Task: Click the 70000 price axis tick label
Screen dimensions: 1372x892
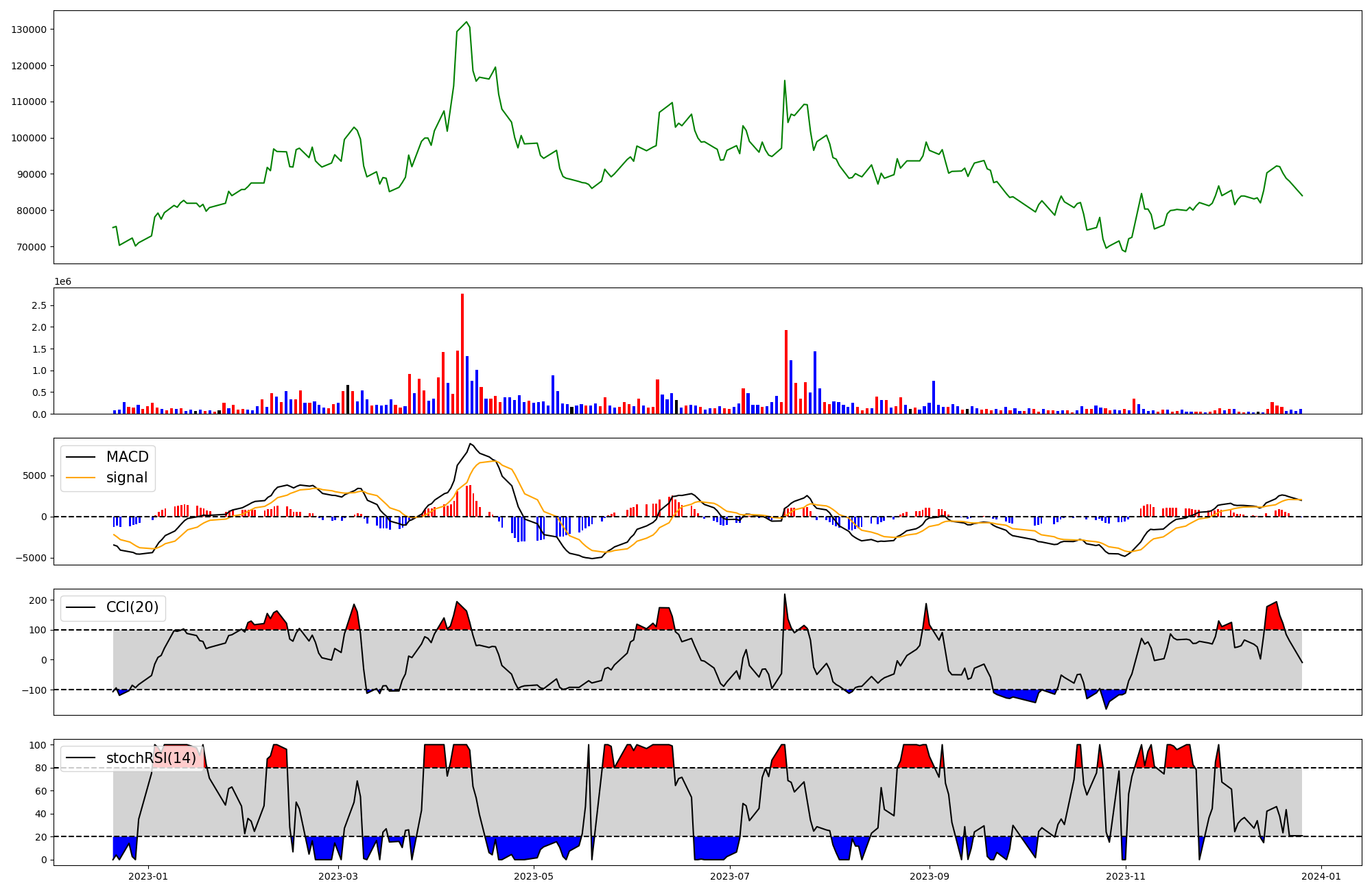Action: [x=32, y=247]
